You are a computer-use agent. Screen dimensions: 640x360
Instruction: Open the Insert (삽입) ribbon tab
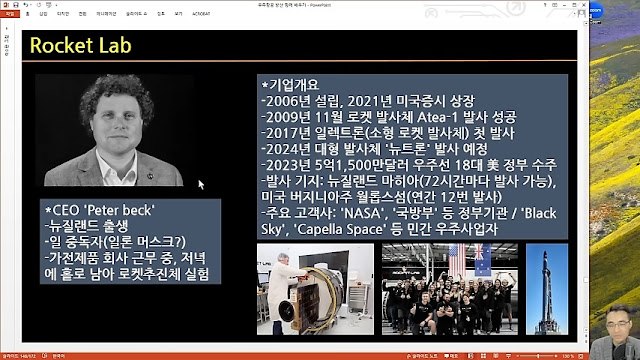43,14
